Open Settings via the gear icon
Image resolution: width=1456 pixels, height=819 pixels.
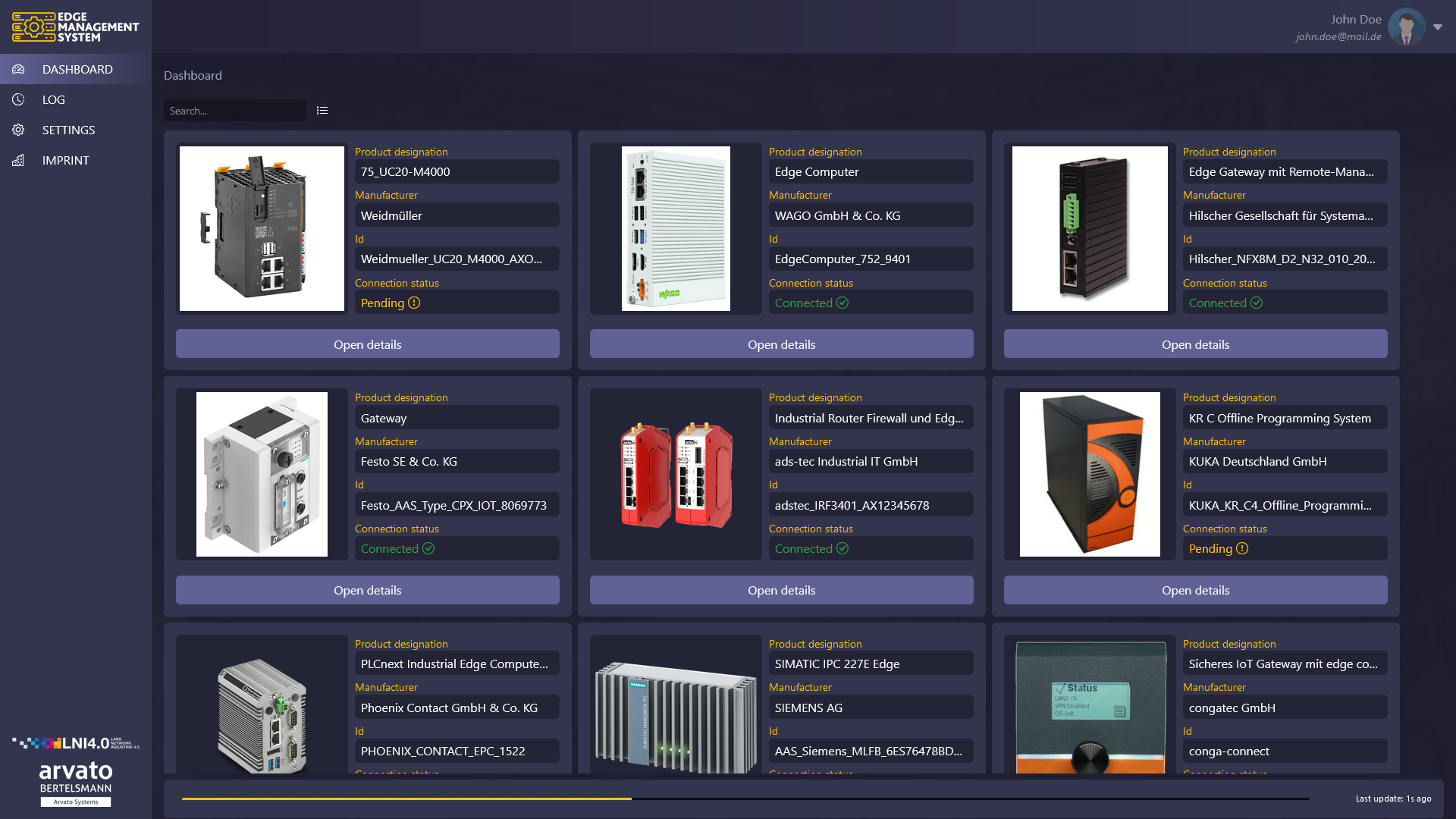pyautogui.click(x=18, y=130)
